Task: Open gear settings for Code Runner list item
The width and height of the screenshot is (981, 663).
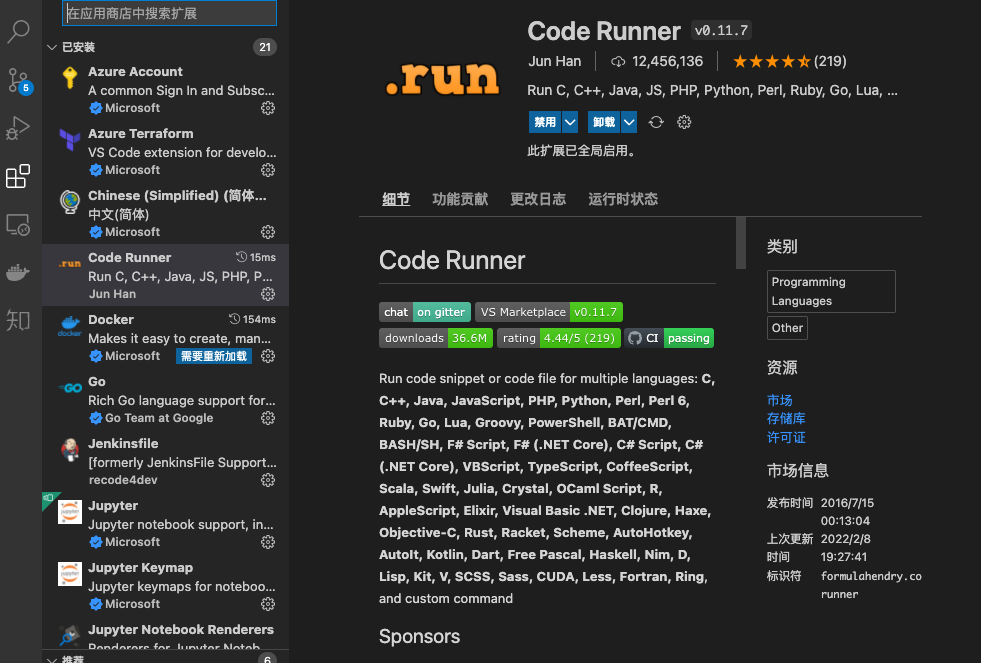Action: tap(268, 294)
